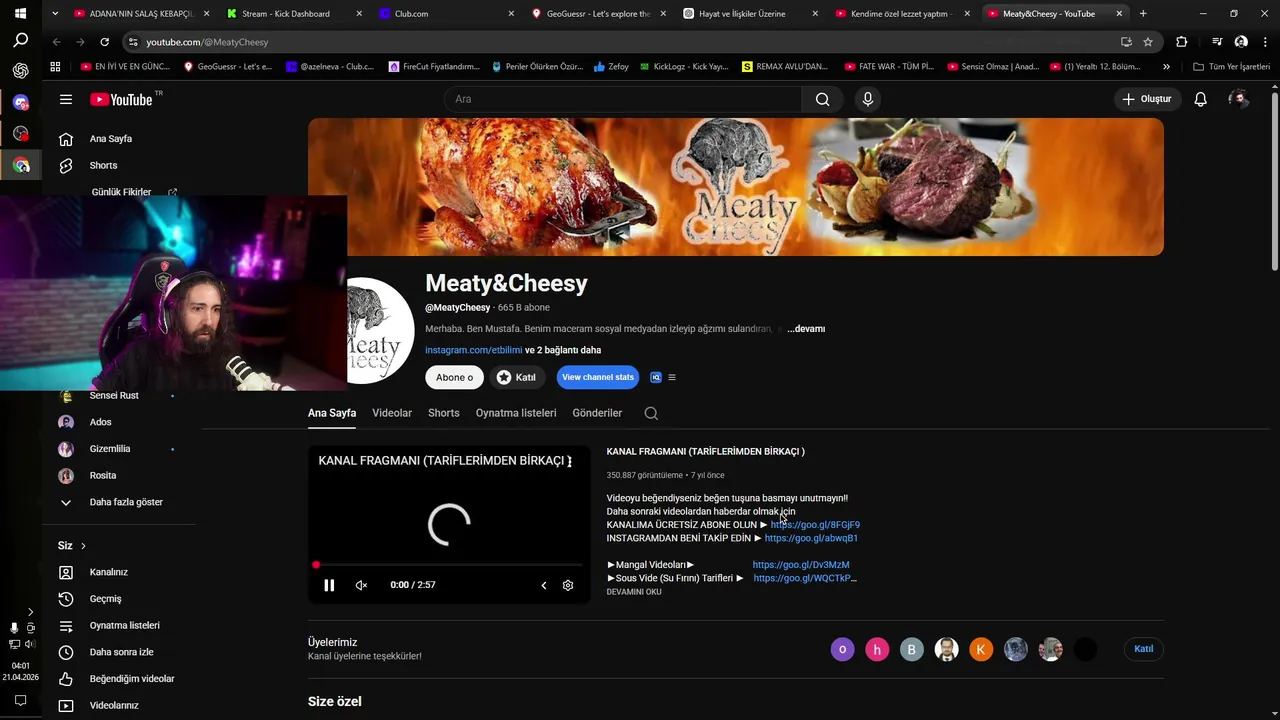The height and width of the screenshot is (720, 1280).
Task: Open the Chrome three-dot menu
Action: pos(1264,42)
